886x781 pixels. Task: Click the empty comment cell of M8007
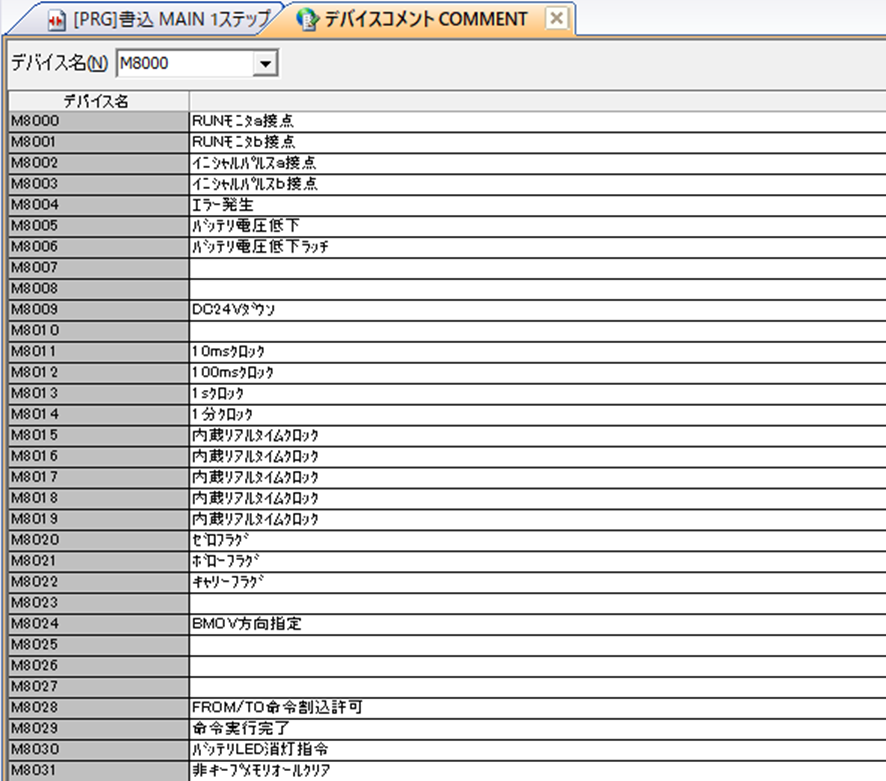click(537, 267)
